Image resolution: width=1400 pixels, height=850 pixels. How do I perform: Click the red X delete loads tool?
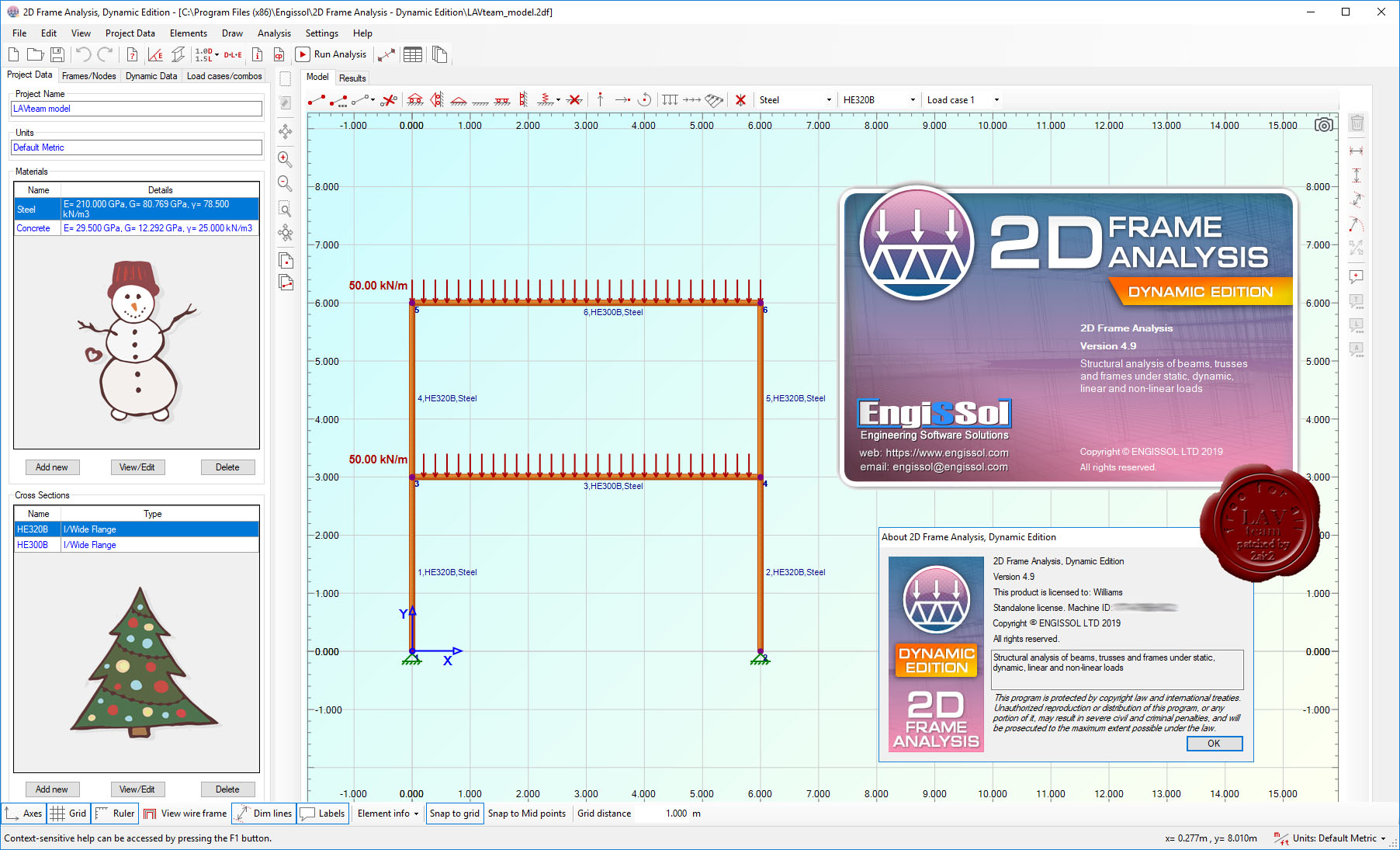(740, 100)
